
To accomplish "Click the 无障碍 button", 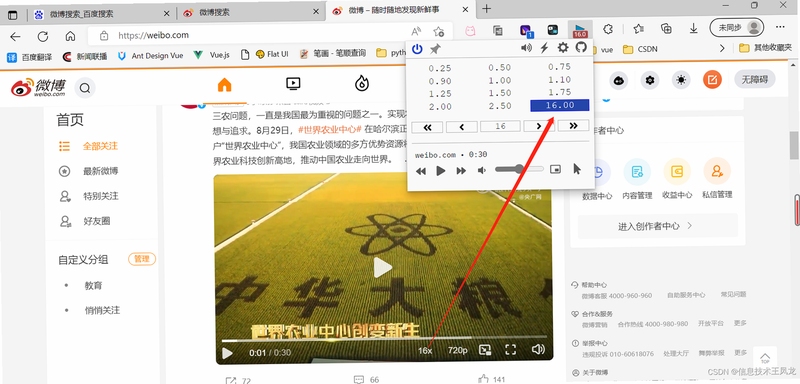I will 755,79.
